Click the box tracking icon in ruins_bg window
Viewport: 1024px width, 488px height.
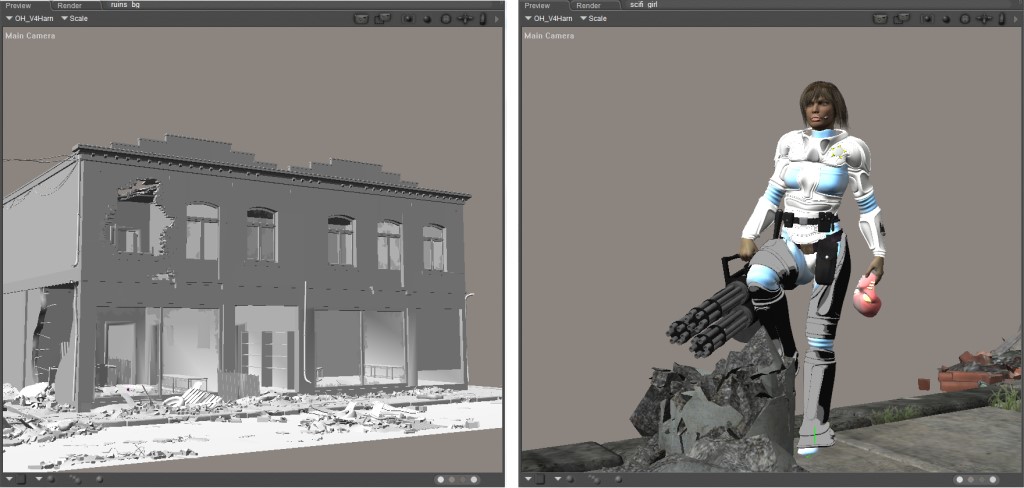tap(408, 19)
